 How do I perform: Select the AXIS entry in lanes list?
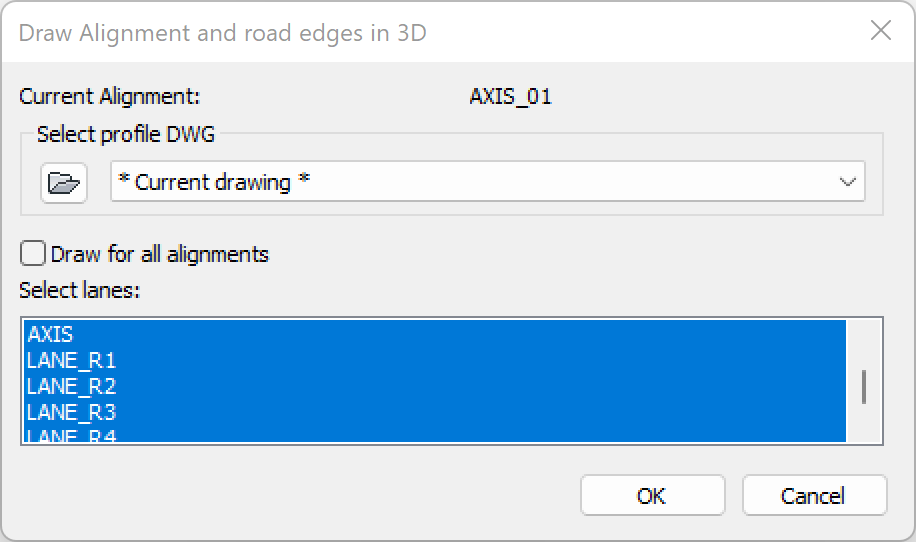pyautogui.click(x=50, y=334)
